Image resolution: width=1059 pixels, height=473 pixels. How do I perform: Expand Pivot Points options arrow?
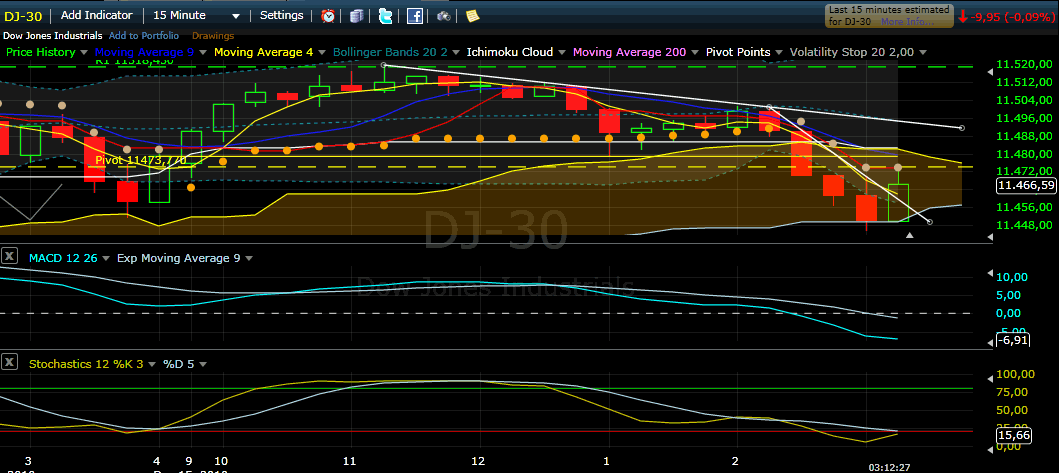(x=779, y=52)
